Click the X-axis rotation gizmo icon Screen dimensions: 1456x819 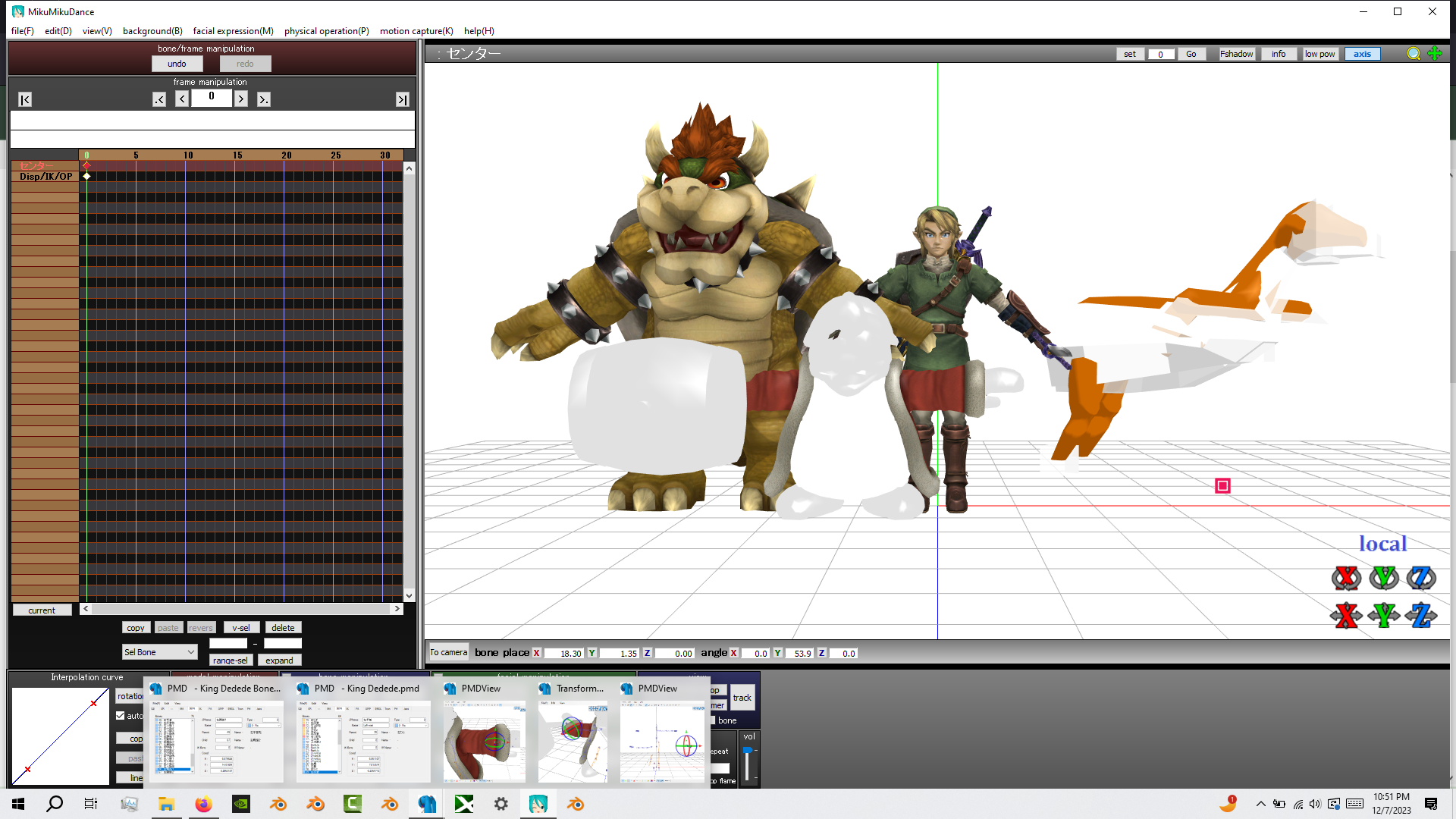click(1346, 578)
